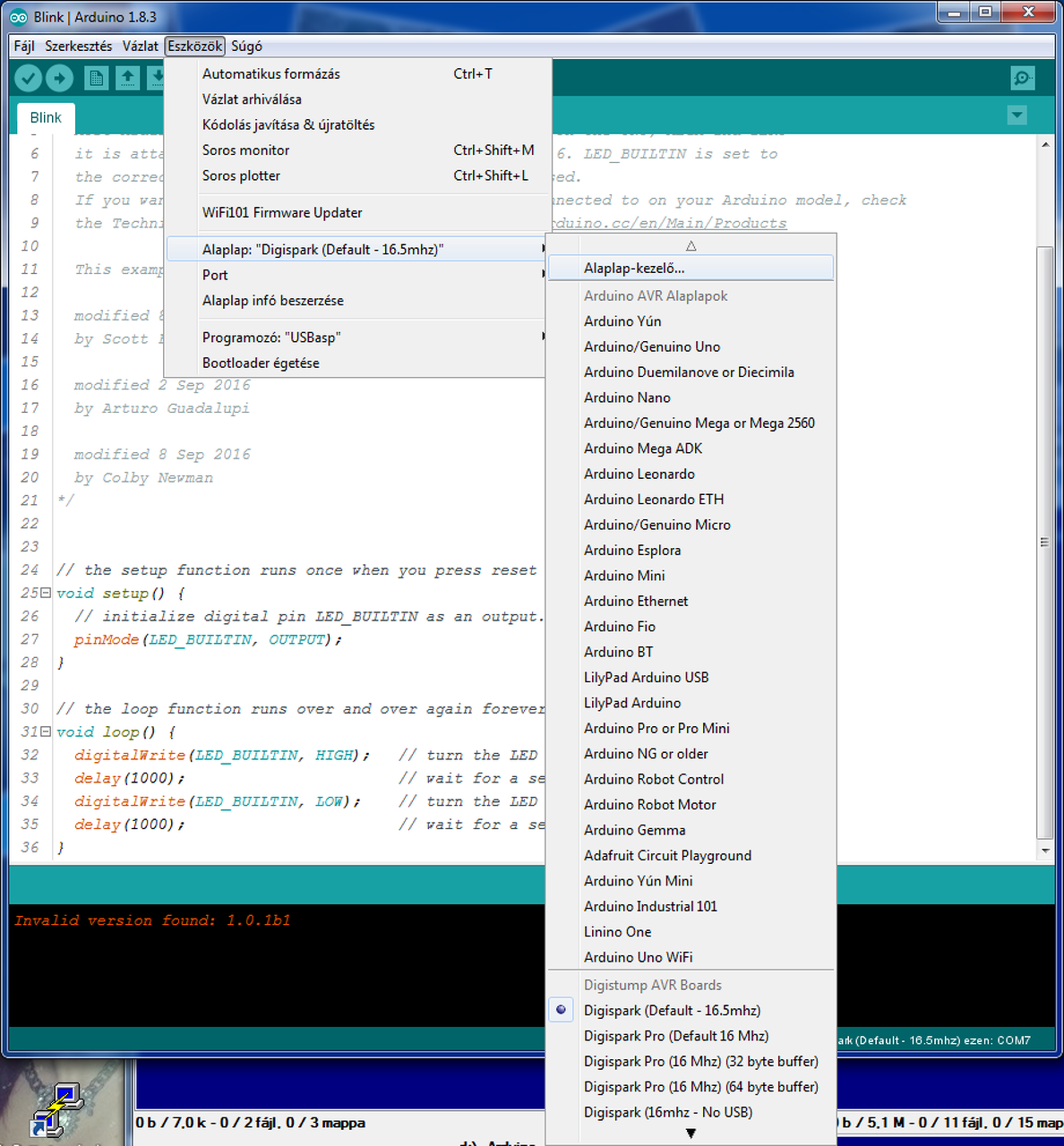Expand the Port submenu

(356, 275)
